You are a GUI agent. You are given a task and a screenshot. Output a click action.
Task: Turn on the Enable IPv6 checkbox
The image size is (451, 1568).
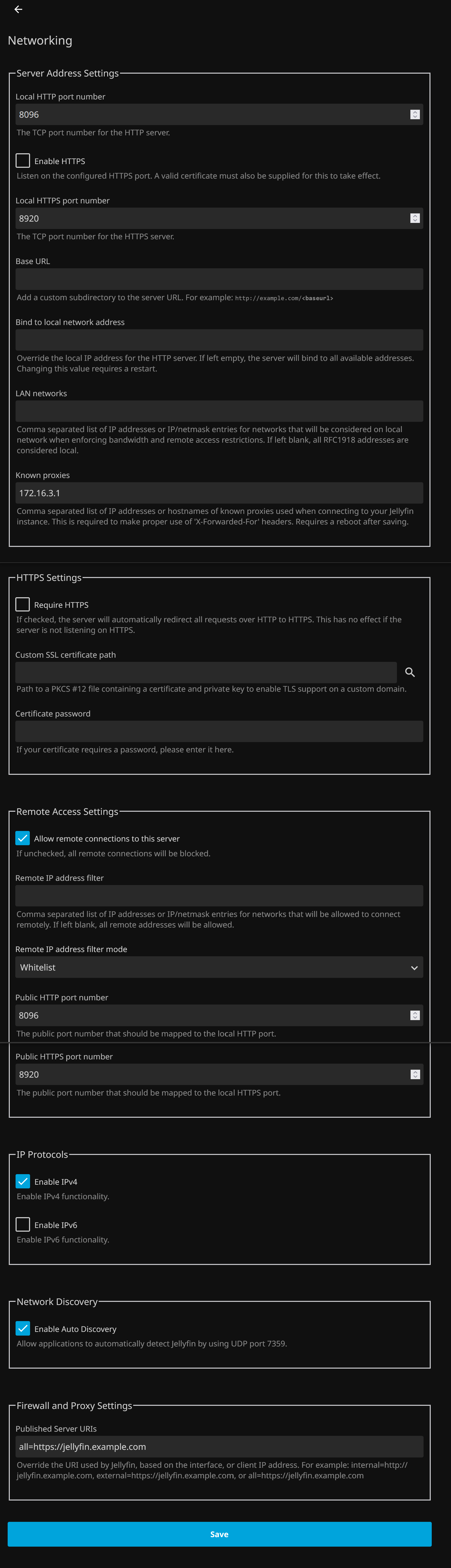point(22,1225)
